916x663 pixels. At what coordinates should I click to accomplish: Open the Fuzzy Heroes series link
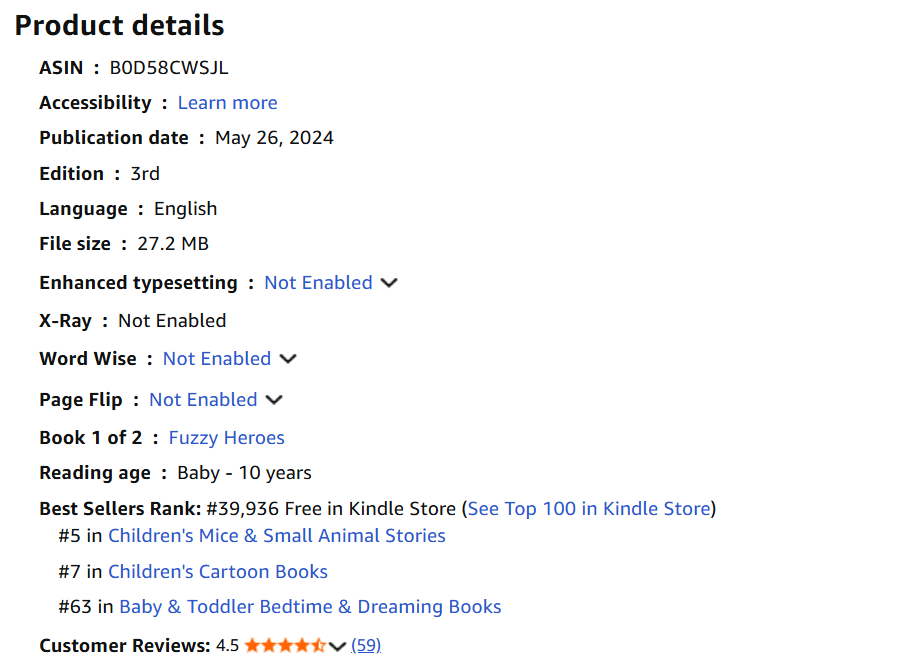(226, 438)
